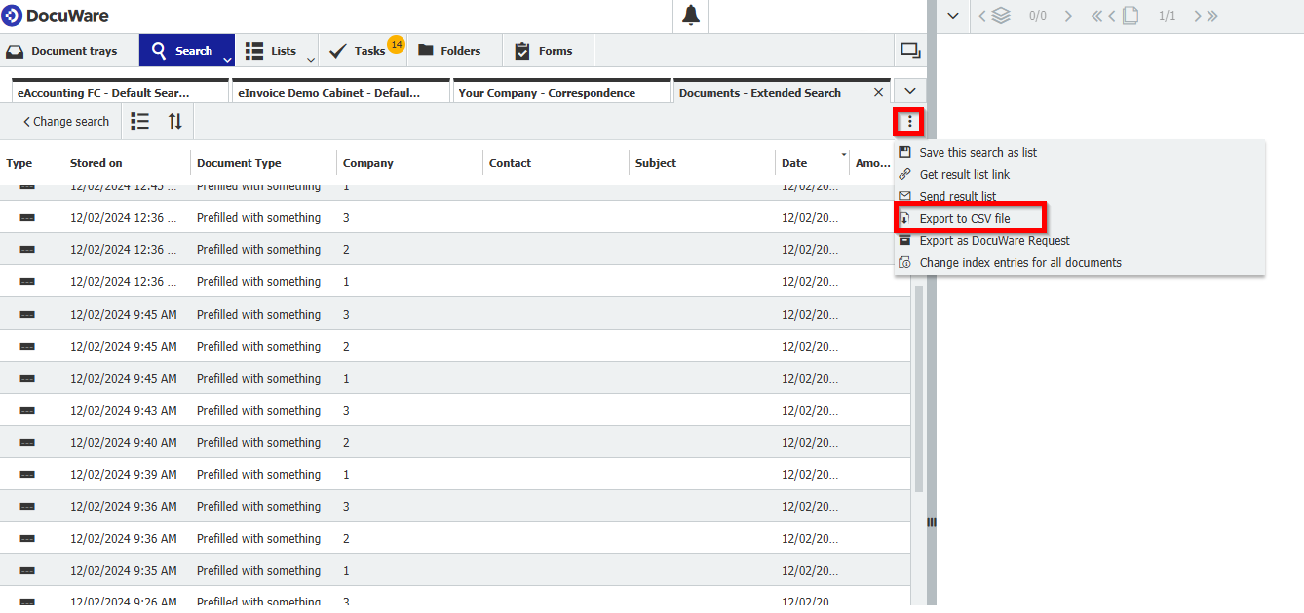Sort by the Date column header
1304x613 pixels.
pos(794,163)
